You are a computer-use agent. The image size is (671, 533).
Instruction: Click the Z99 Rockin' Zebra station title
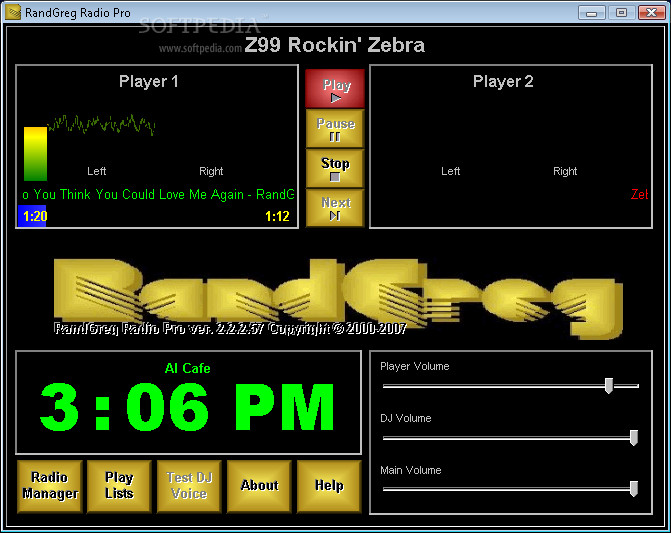335,45
